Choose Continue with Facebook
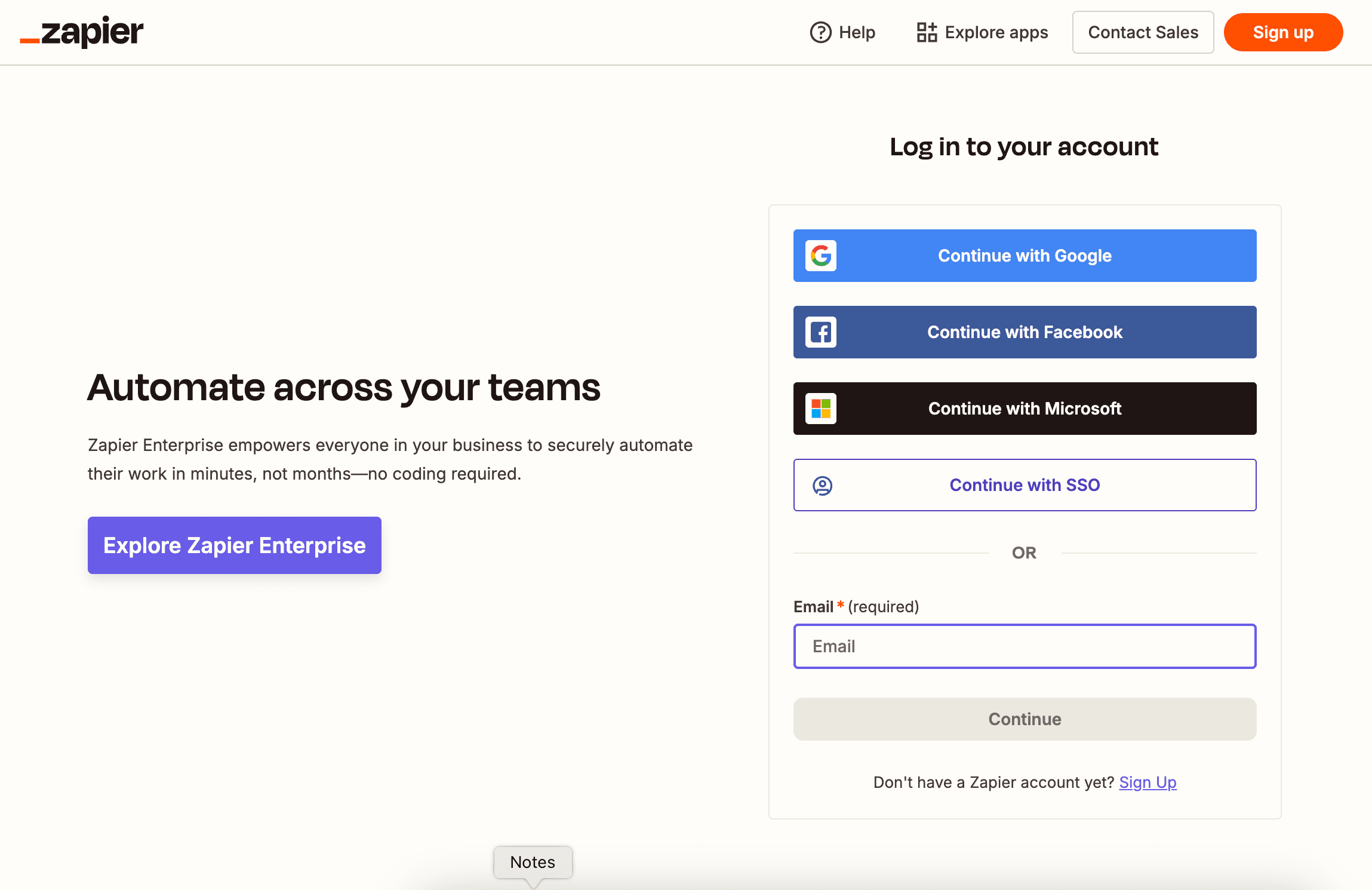1372x890 pixels. coord(1025,332)
